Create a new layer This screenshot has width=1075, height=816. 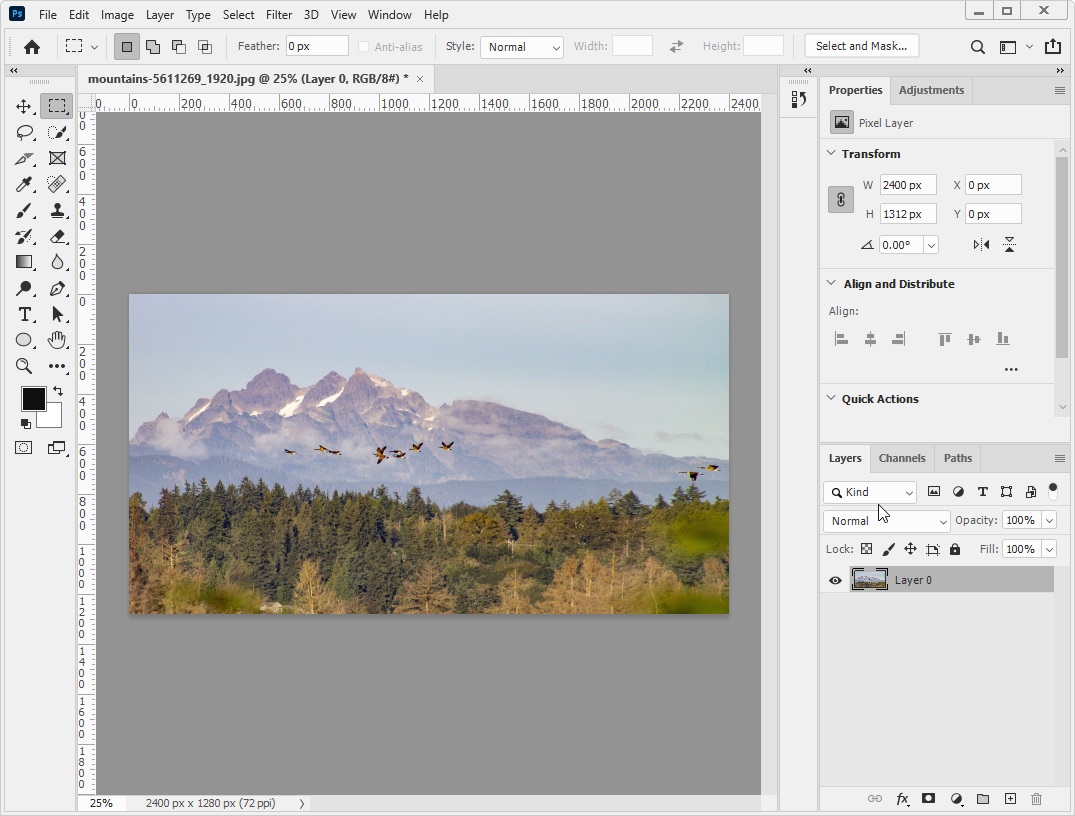pyautogui.click(x=1010, y=799)
